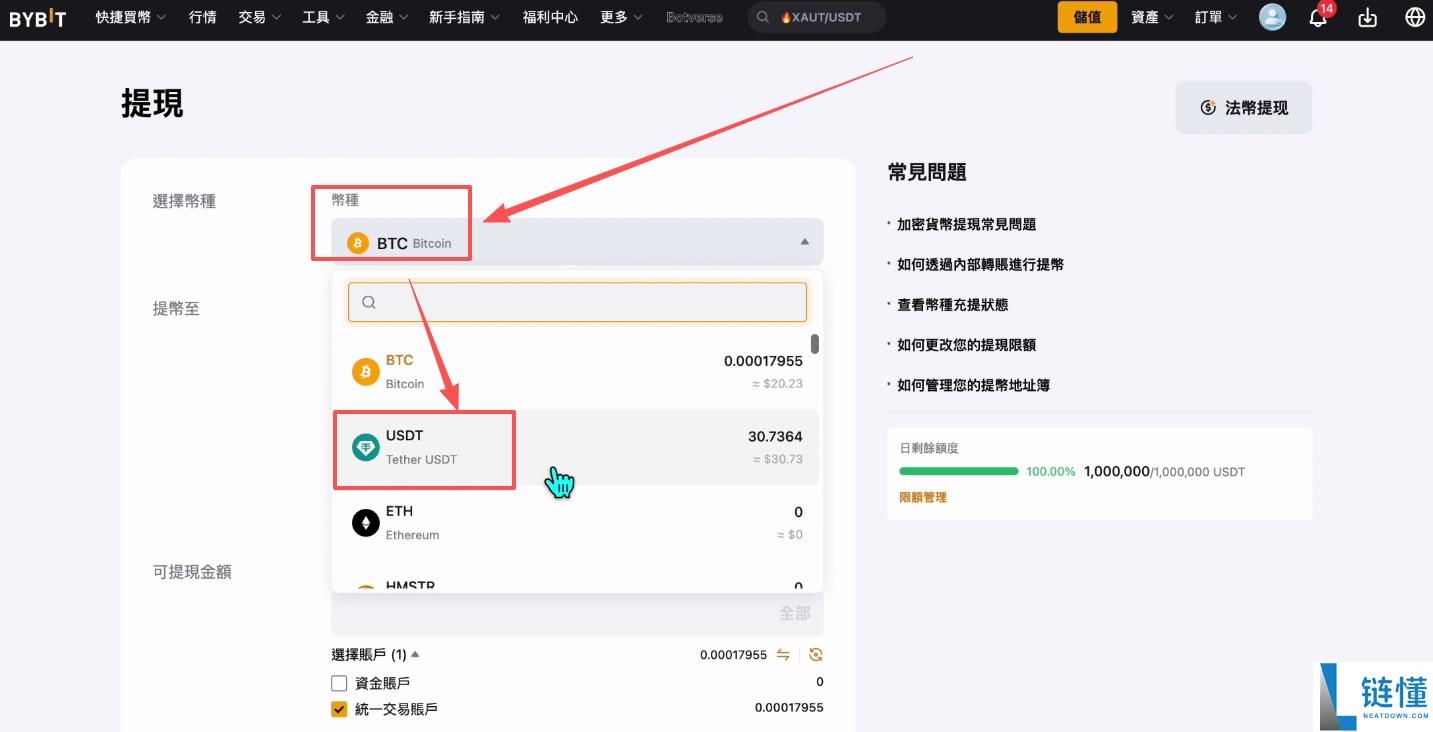1433x732 pixels.
Task: Open the 行情 menu item
Action: pyautogui.click(x=202, y=17)
